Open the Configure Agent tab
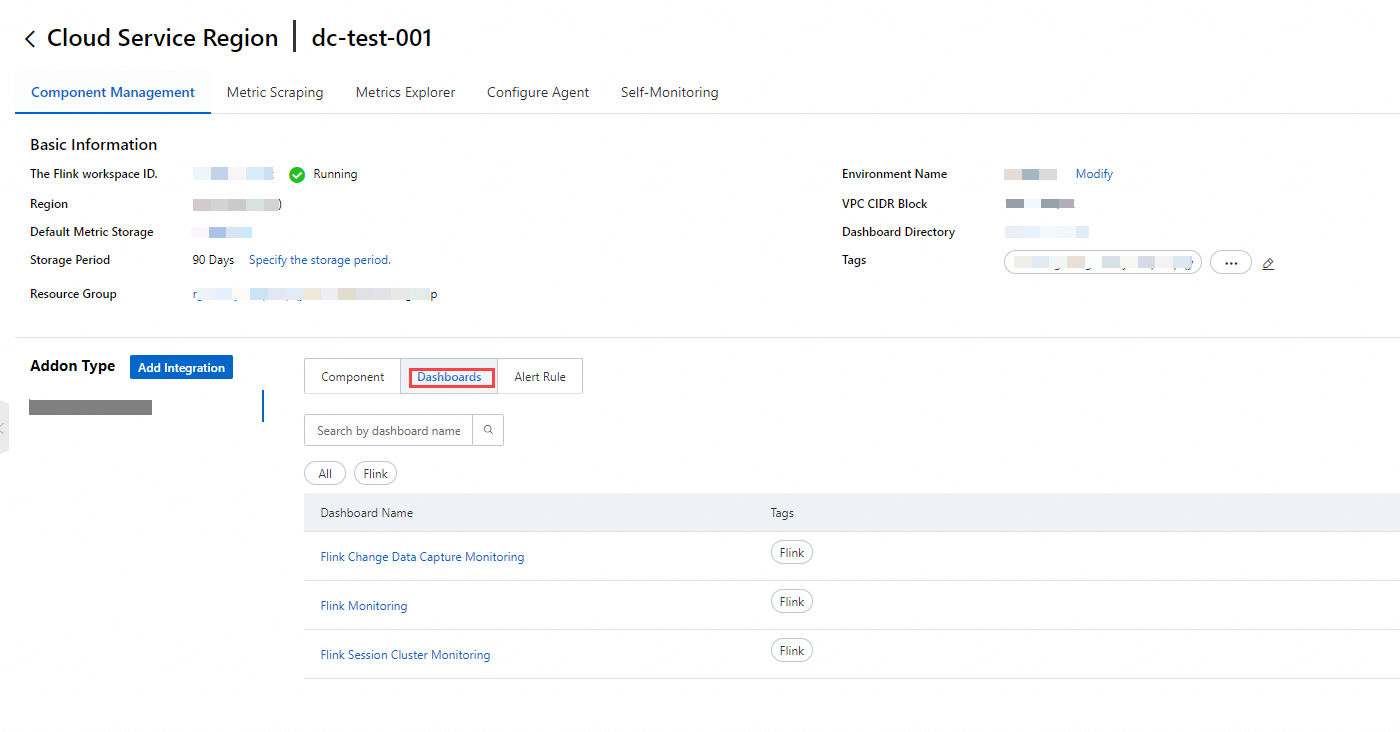This screenshot has width=1400, height=732. [x=538, y=93]
